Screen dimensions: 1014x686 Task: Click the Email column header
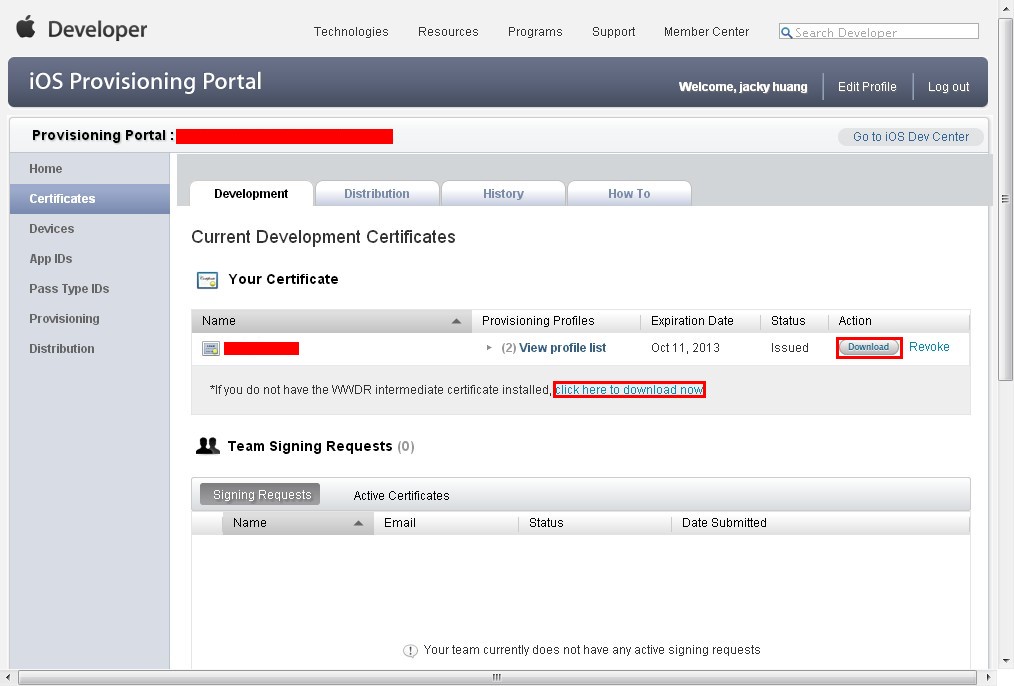tap(446, 523)
